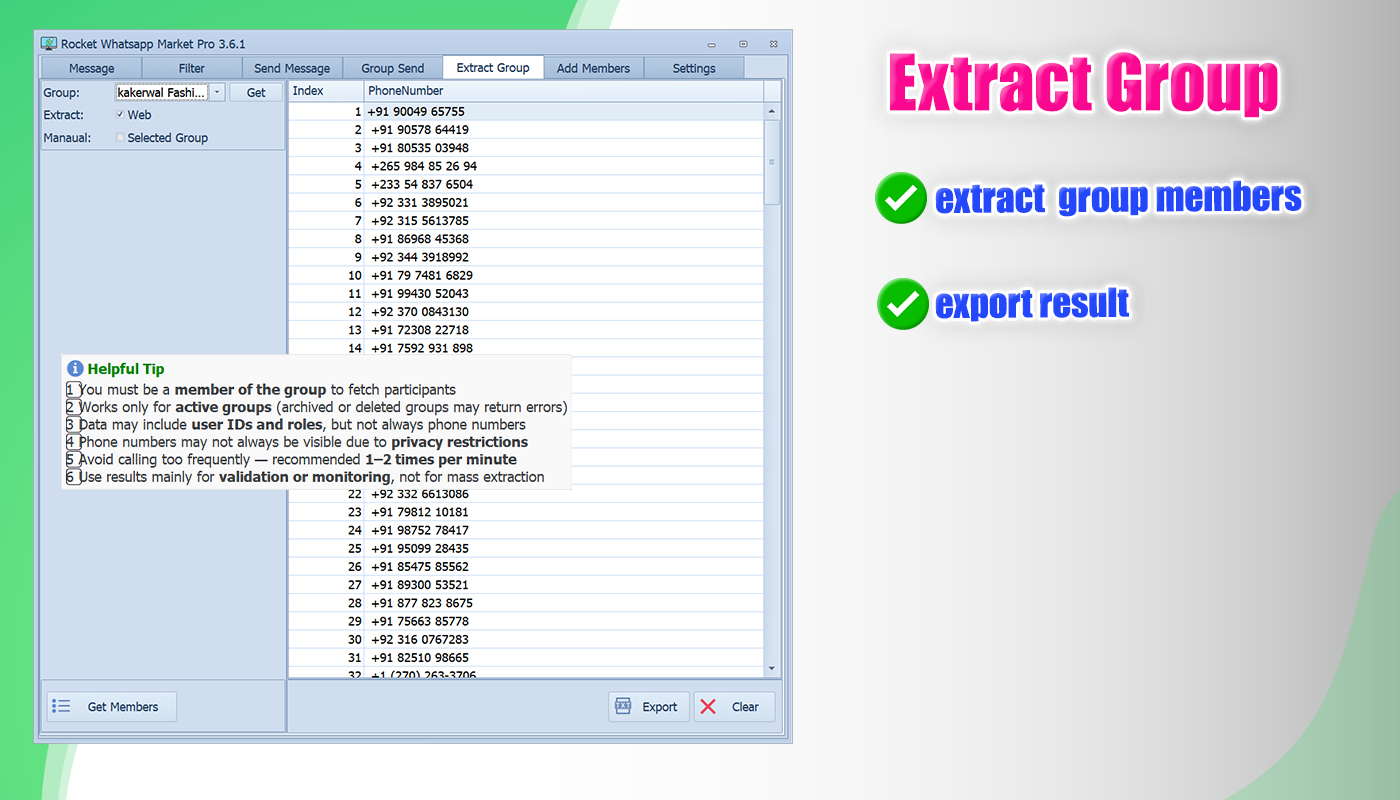
Task: Minimize the Rocket Whatsapp Market window
Action: 711,44
